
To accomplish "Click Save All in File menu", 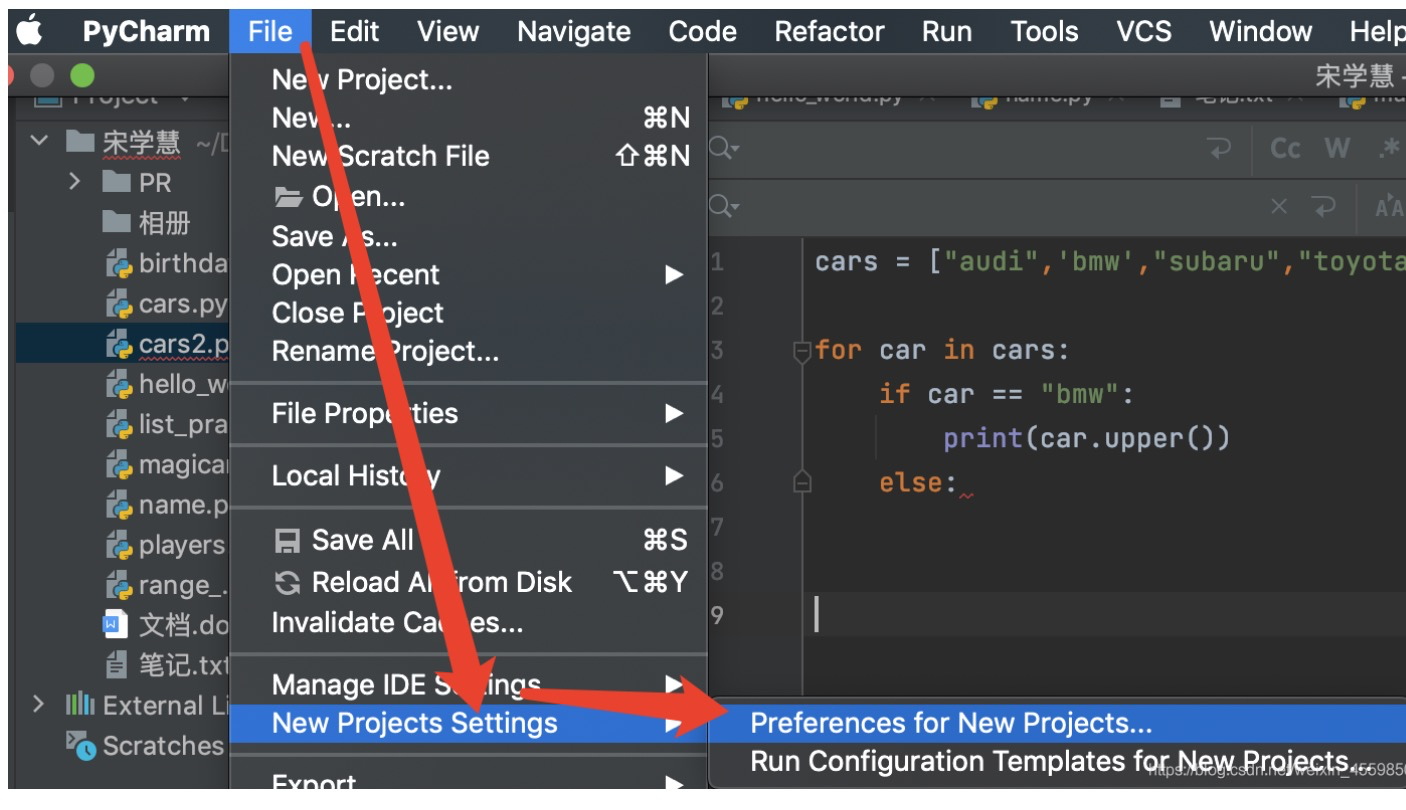I will (362, 540).
